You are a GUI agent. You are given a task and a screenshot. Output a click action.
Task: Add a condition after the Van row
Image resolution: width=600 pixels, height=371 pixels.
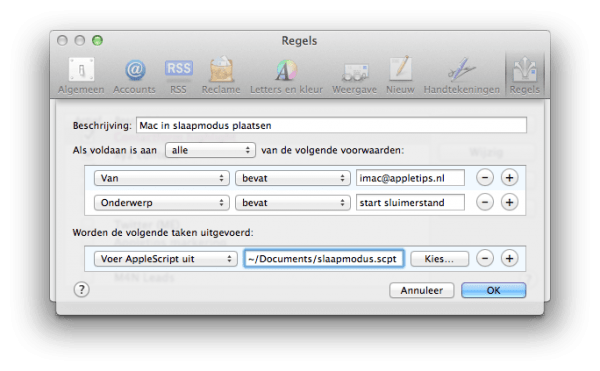click(509, 178)
